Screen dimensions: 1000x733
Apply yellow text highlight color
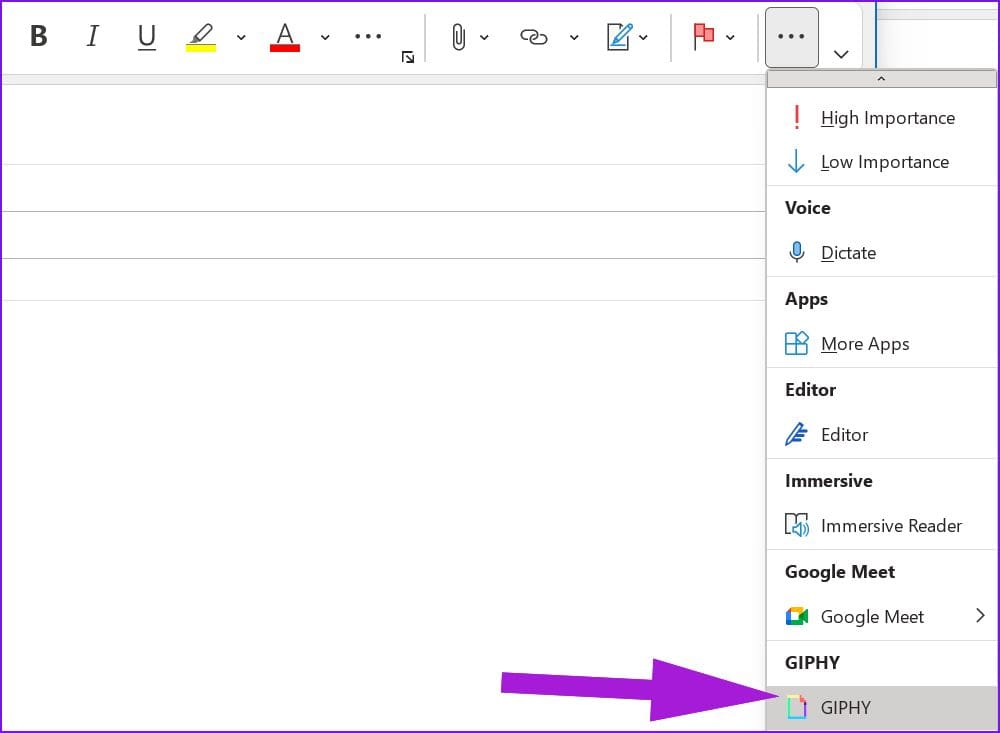click(x=201, y=36)
